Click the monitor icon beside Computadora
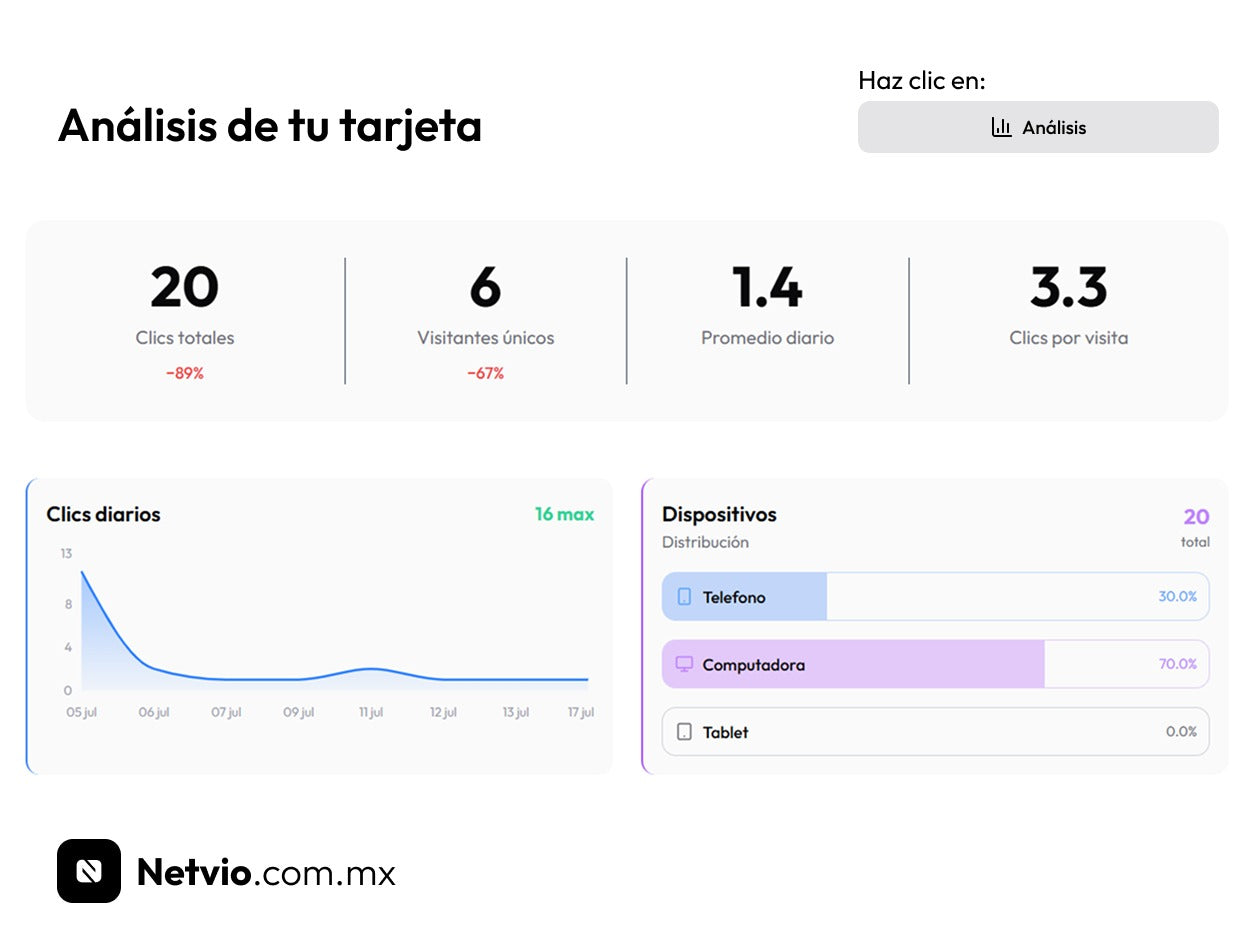The width and height of the screenshot is (1259, 946). pyautogui.click(x=684, y=664)
